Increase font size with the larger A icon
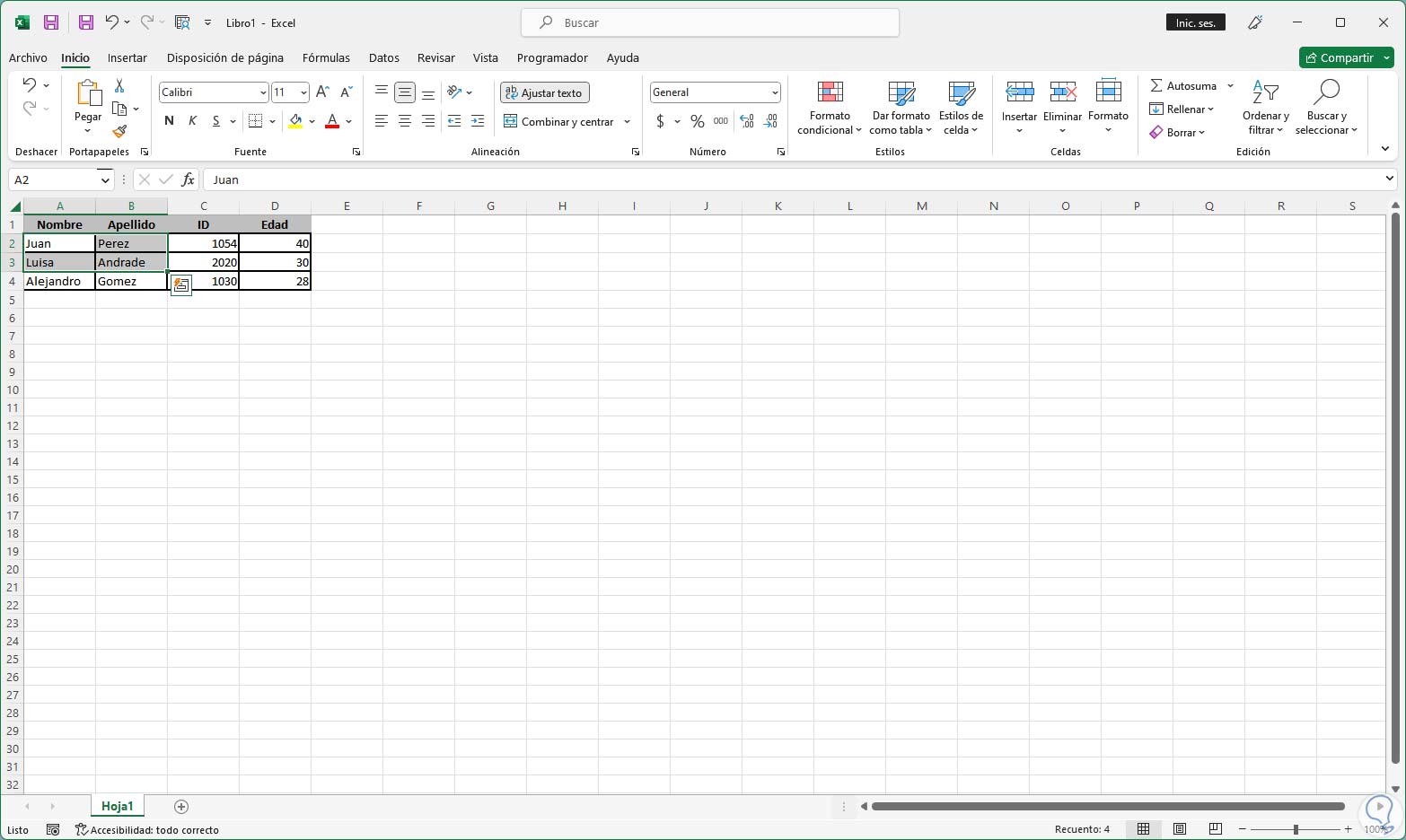This screenshot has width=1406, height=840. pos(323,92)
